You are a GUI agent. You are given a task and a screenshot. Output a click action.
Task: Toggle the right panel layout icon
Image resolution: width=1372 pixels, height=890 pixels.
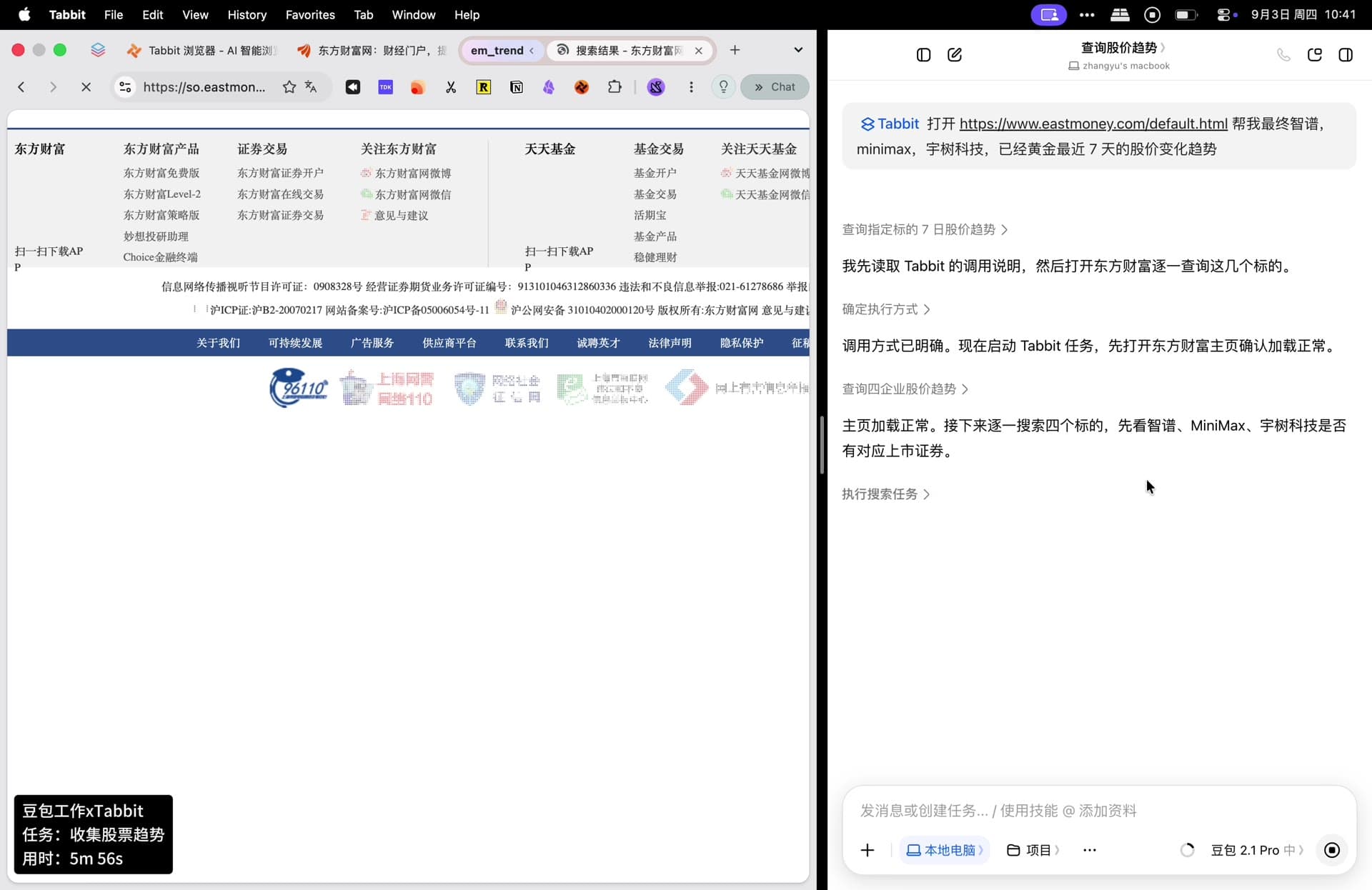[x=1346, y=55]
